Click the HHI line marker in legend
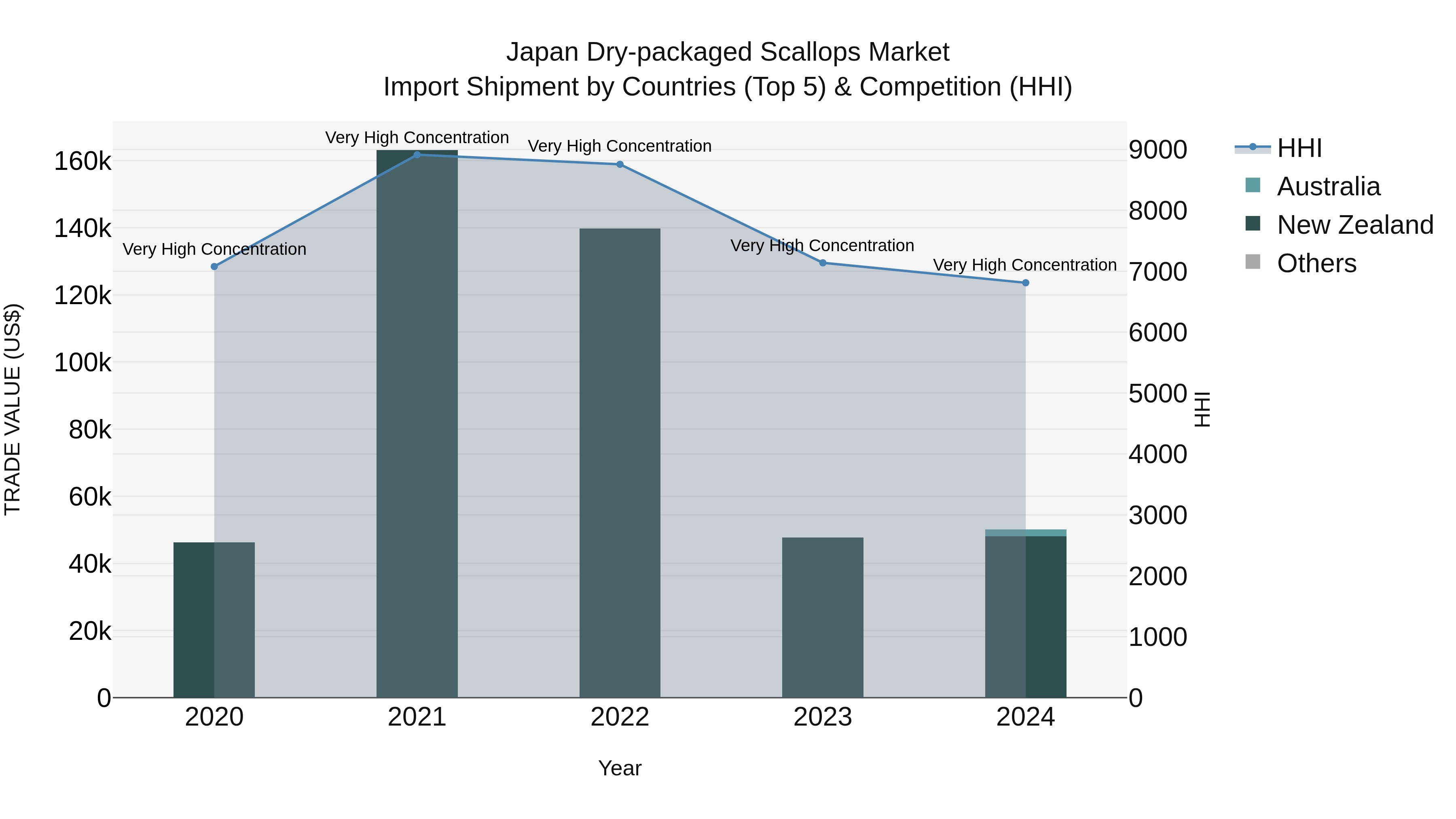 (1253, 147)
